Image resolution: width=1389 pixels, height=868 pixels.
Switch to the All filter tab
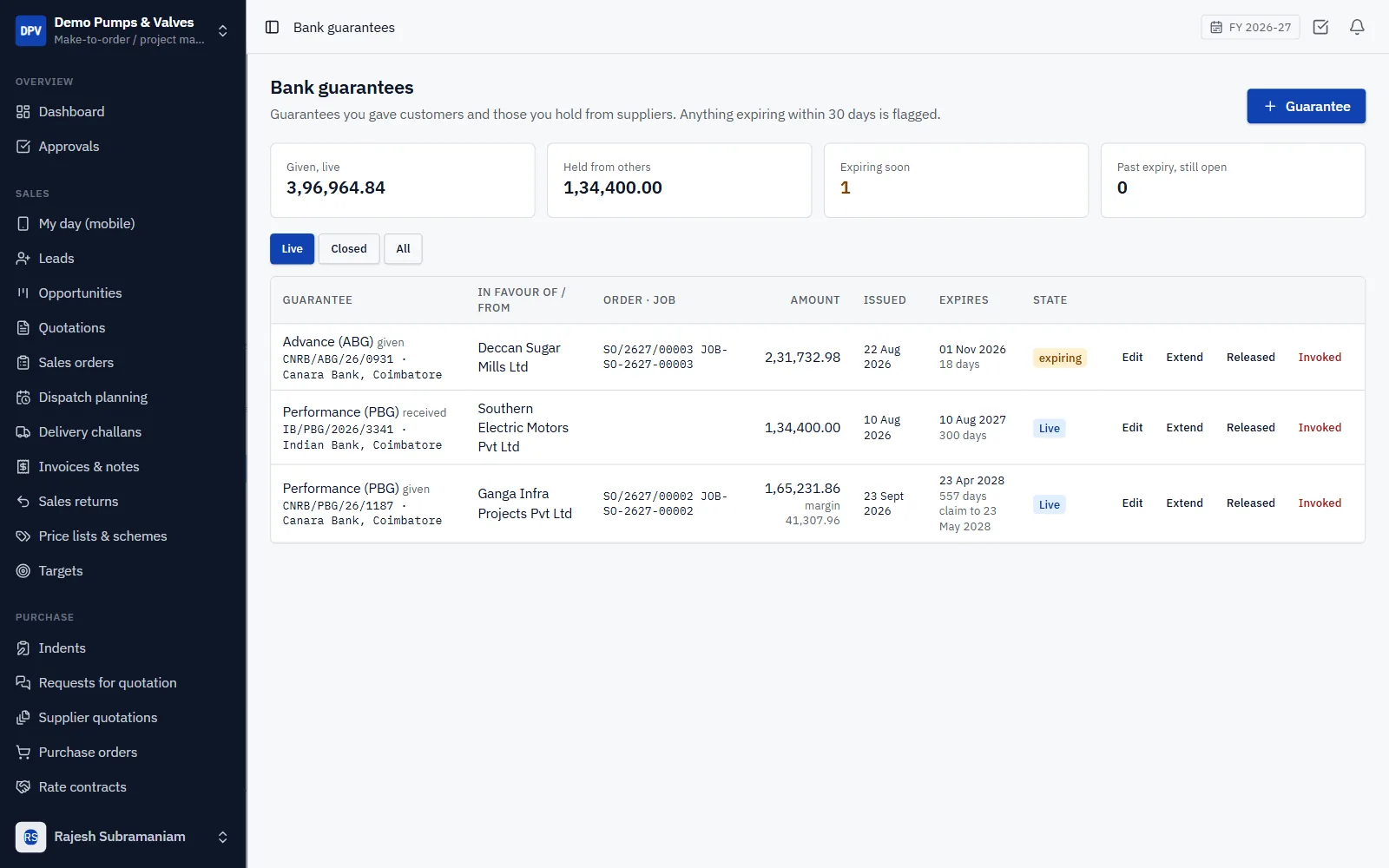(x=403, y=249)
